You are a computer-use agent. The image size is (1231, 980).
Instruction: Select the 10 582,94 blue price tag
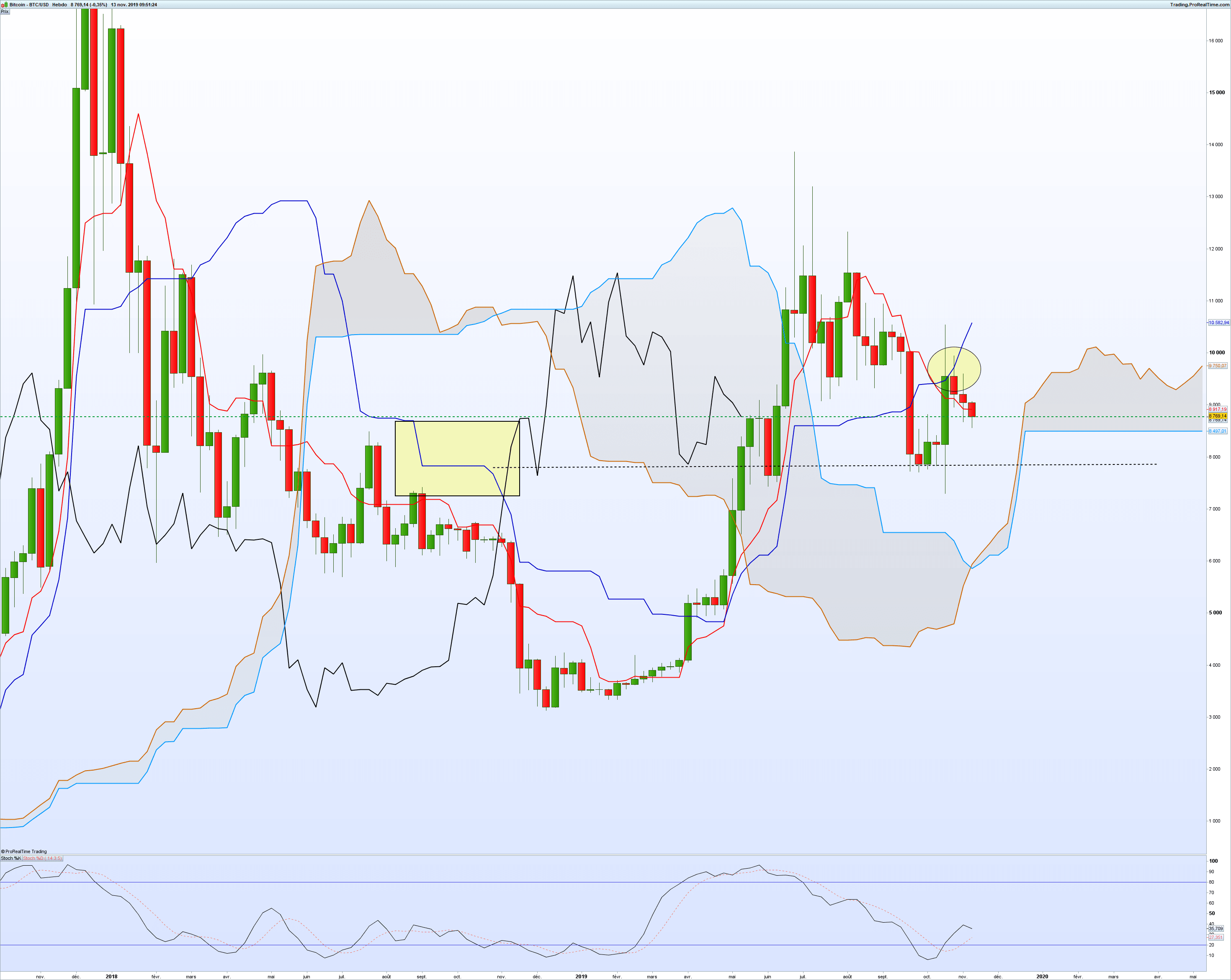click(x=1218, y=322)
